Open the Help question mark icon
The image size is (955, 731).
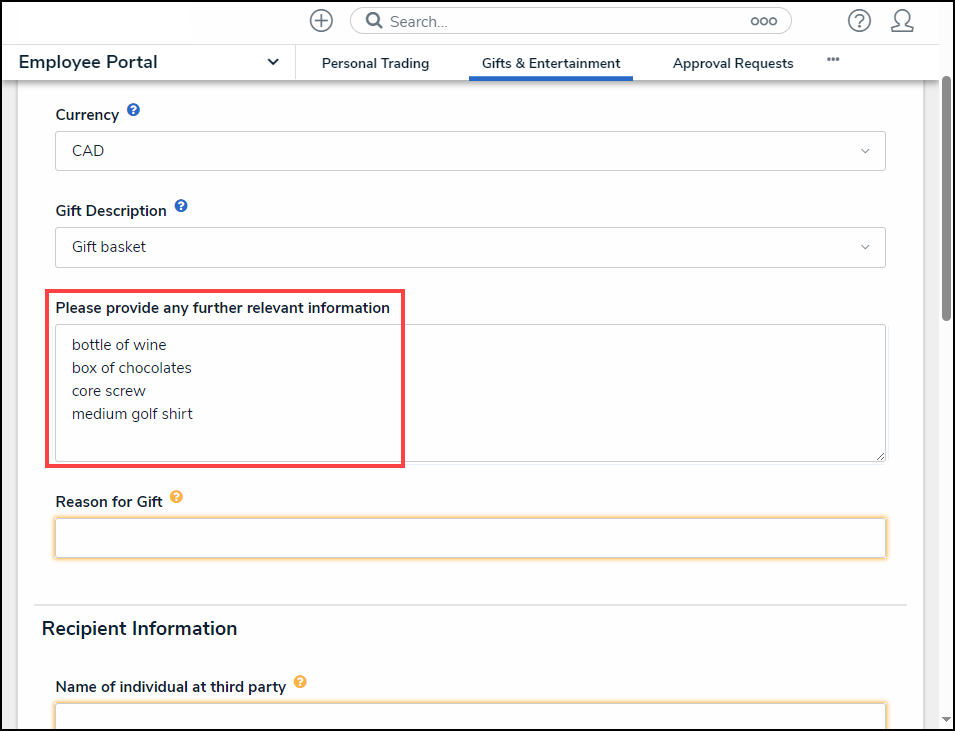(859, 21)
